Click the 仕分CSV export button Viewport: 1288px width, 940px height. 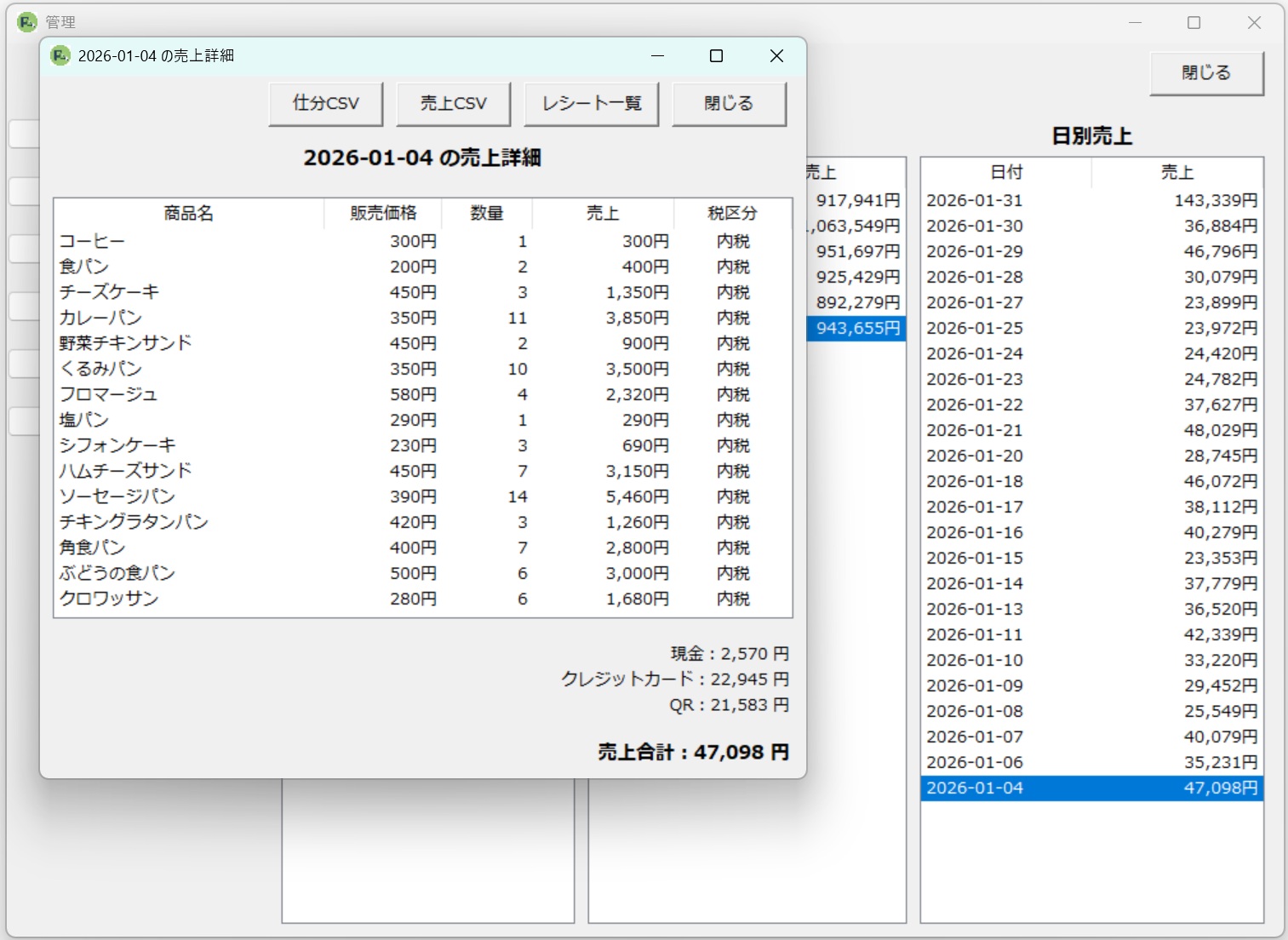point(325,104)
